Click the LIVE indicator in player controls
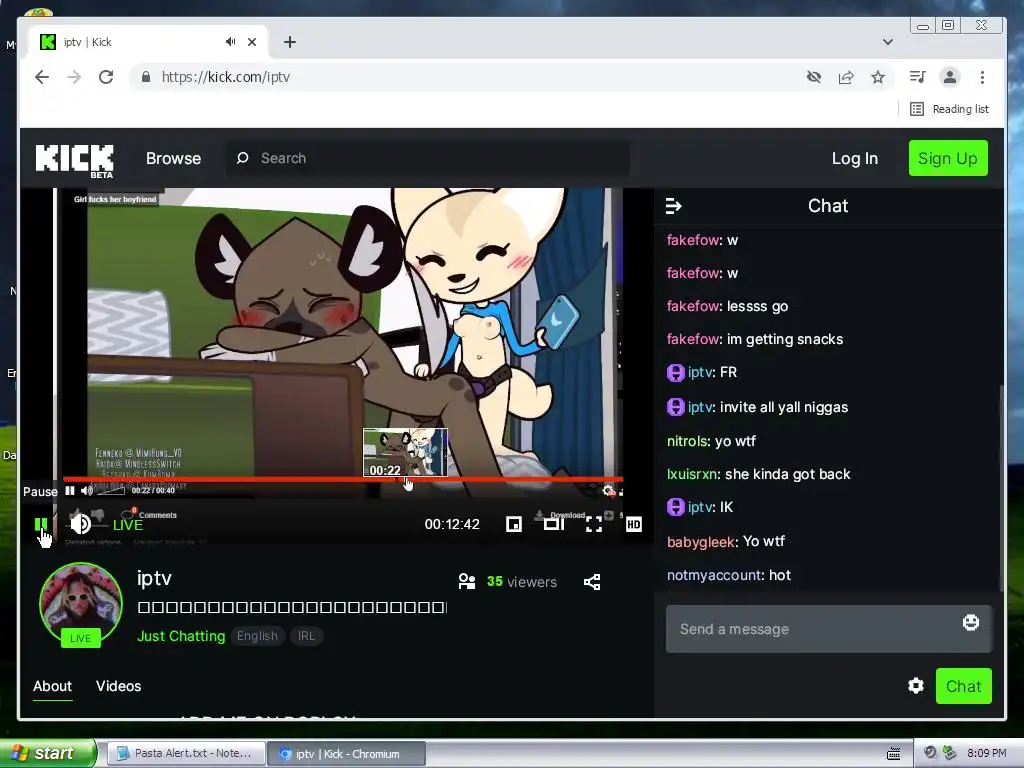This screenshot has width=1024, height=768. [x=128, y=525]
